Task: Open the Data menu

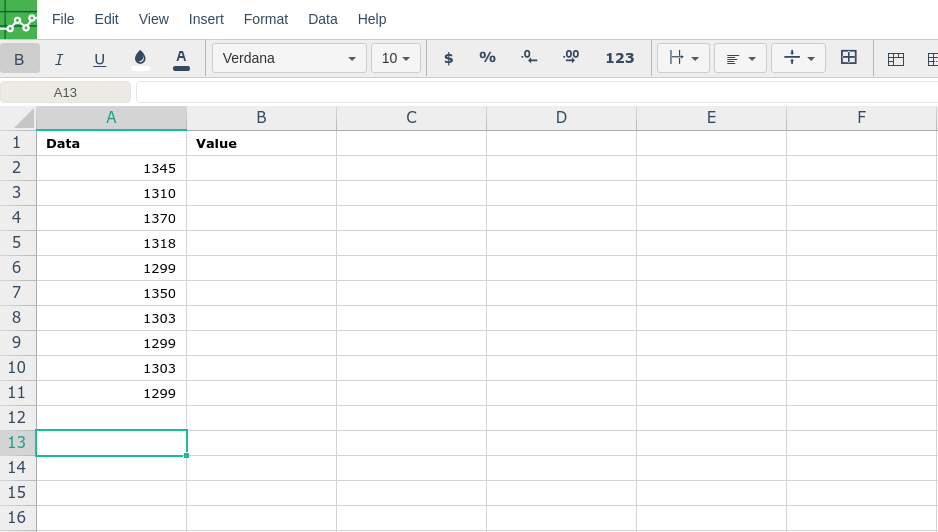Action: coord(322,19)
